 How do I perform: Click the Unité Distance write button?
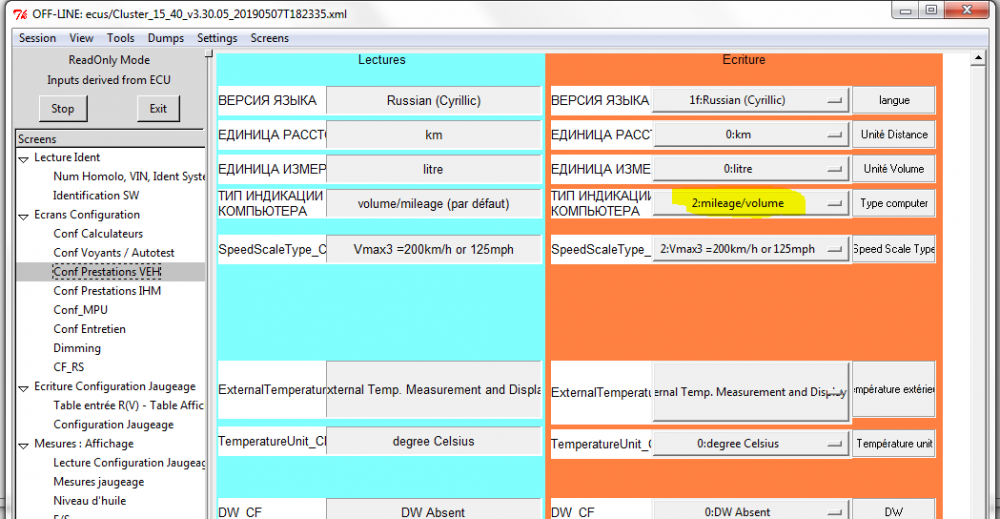(x=893, y=135)
